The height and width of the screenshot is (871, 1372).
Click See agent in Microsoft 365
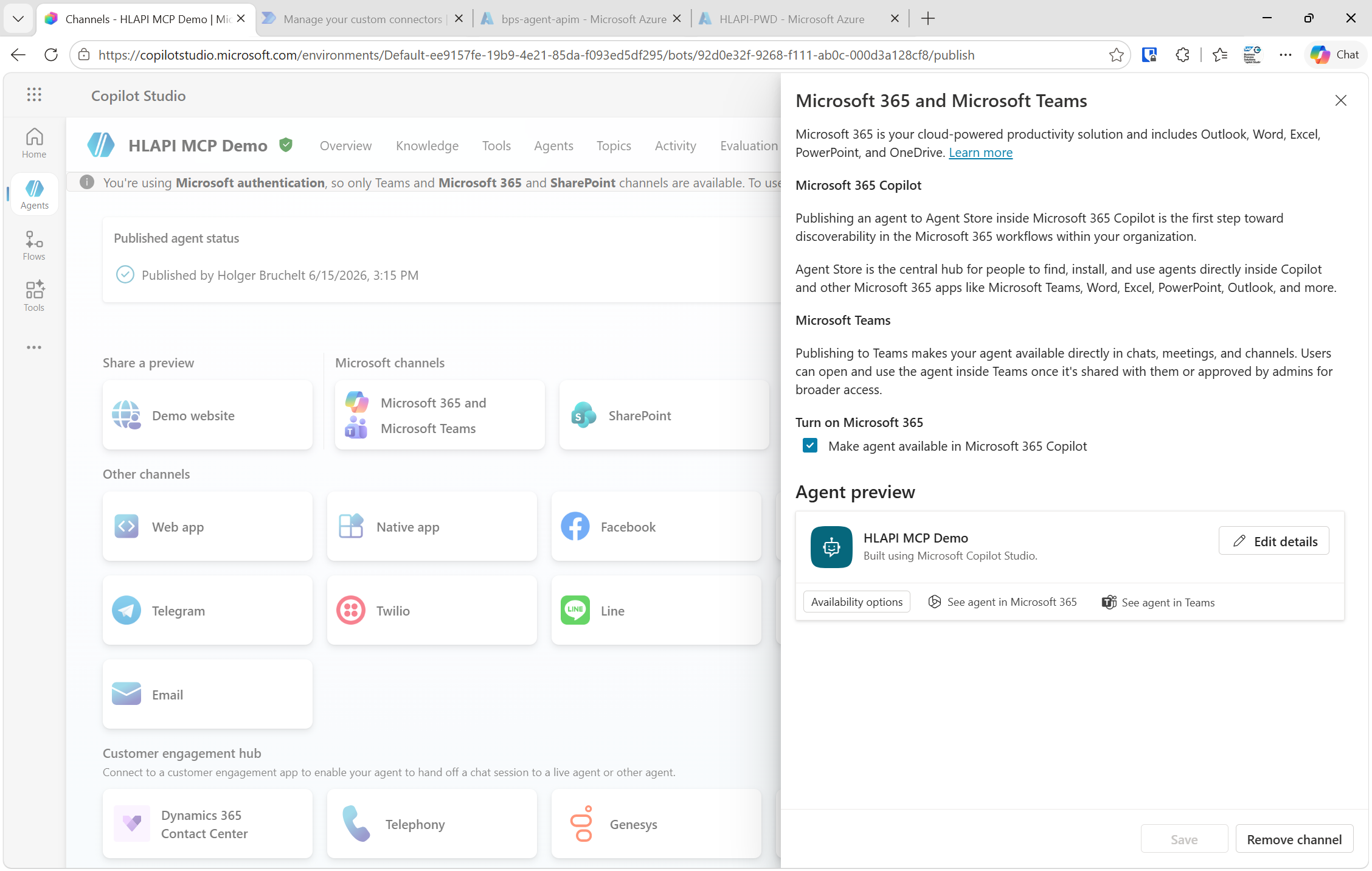coord(1002,602)
